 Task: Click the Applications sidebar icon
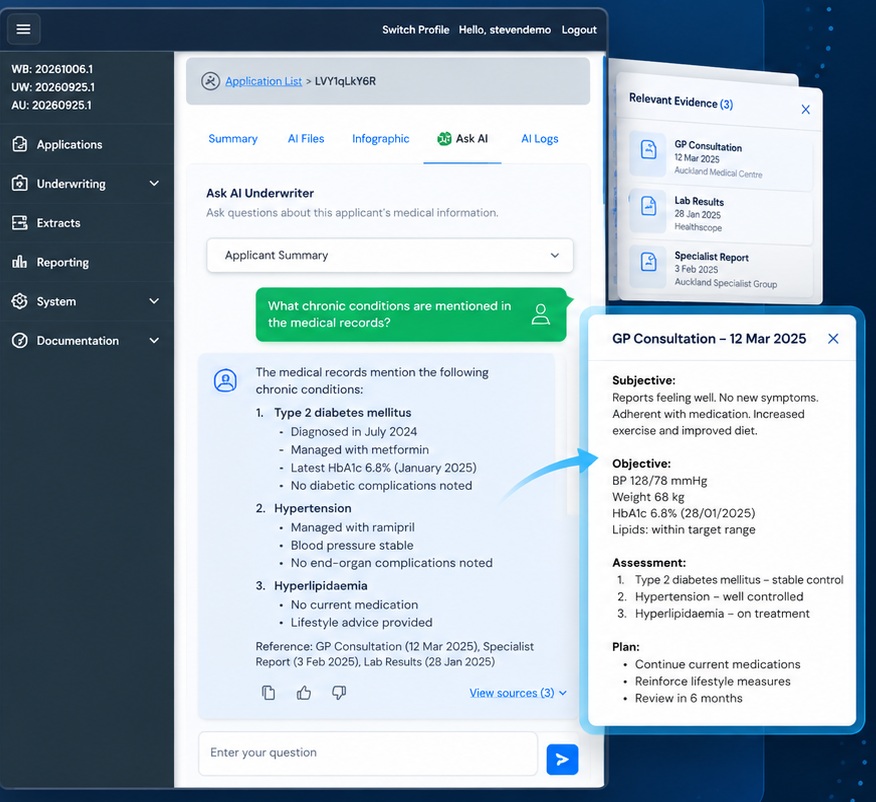click(20, 144)
